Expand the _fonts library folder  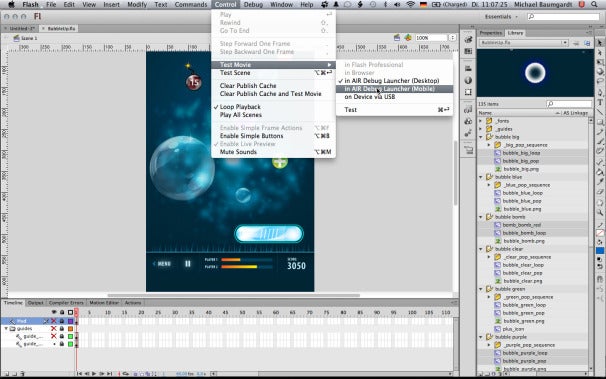click(481, 121)
